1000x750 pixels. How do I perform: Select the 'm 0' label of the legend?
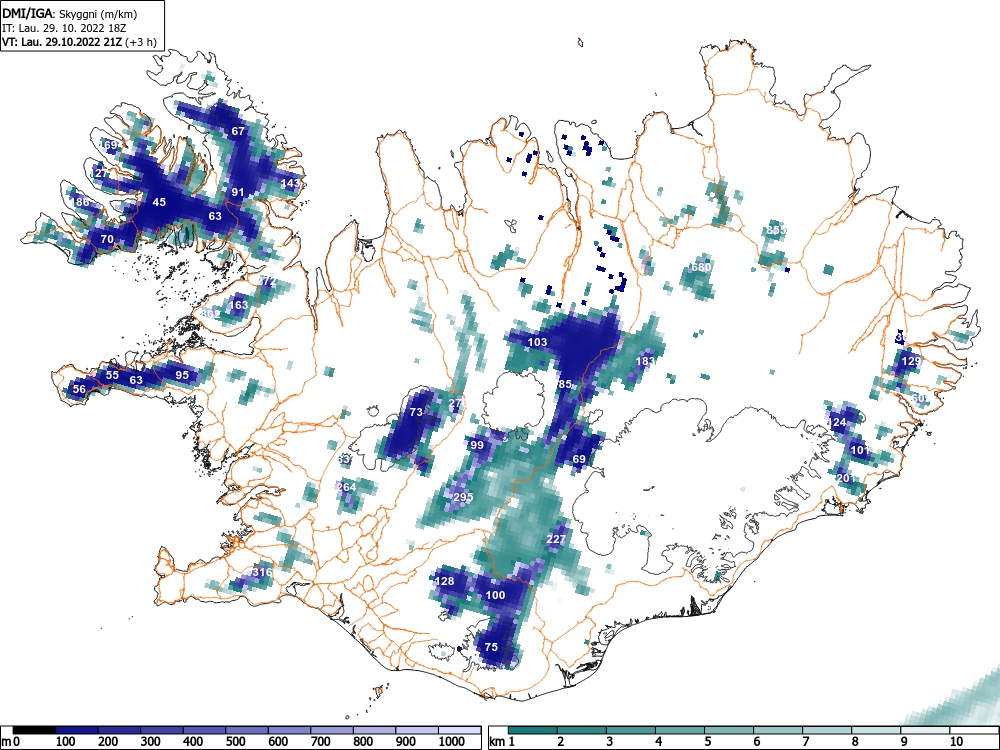pyautogui.click(x=12, y=741)
